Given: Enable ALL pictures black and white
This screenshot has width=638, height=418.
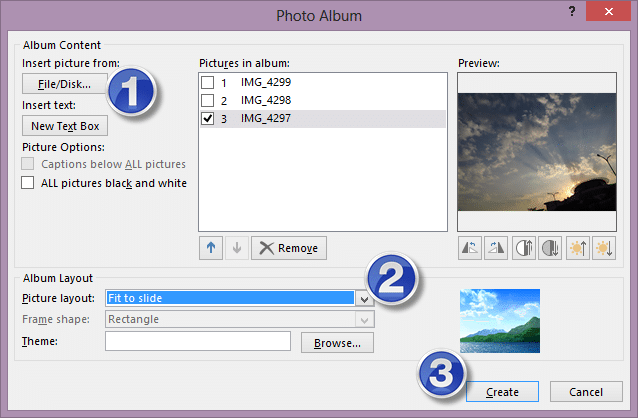Looking at the screenshot, I should [28, 183].
